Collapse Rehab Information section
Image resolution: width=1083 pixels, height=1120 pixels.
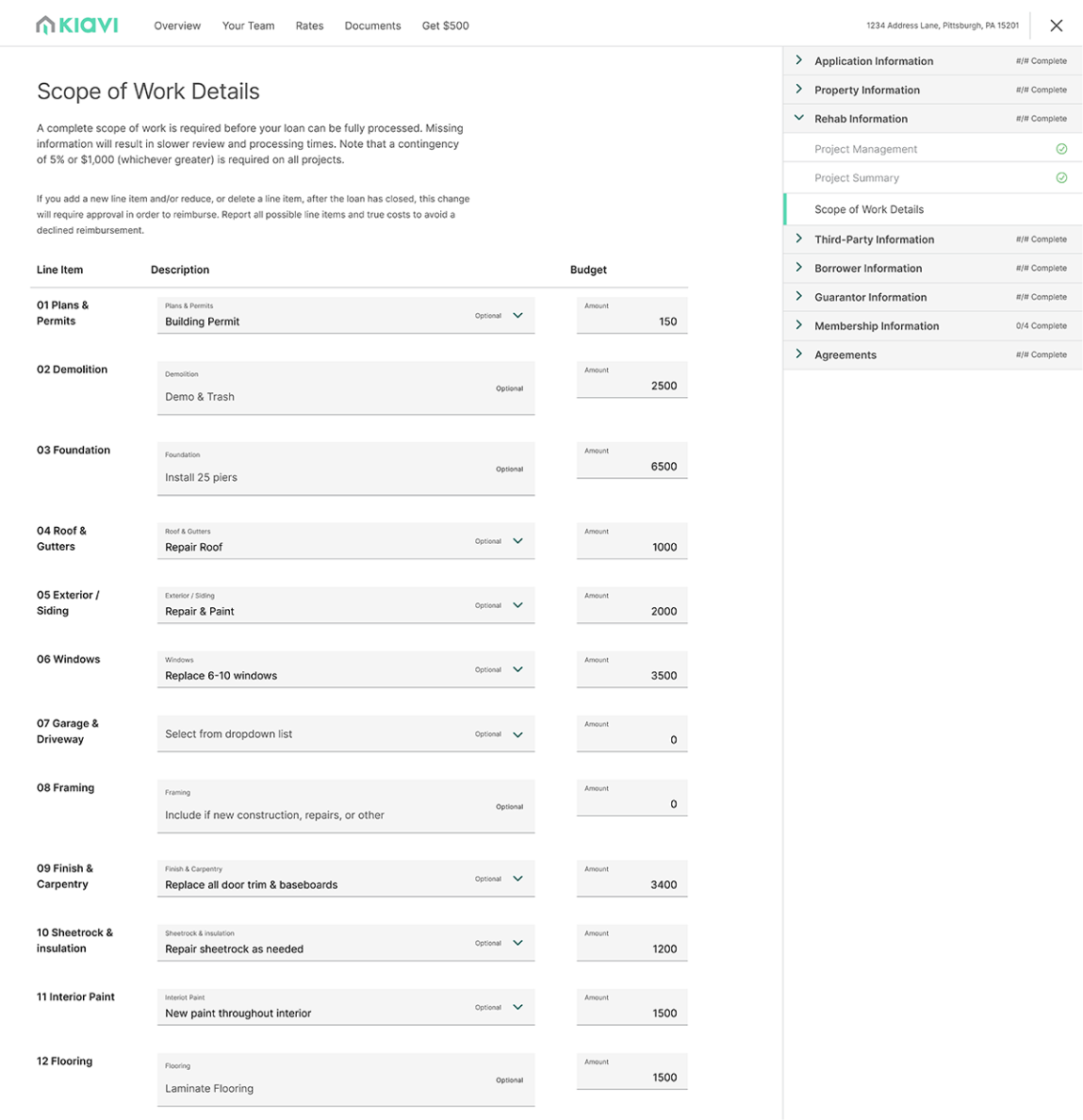[932, 119]
